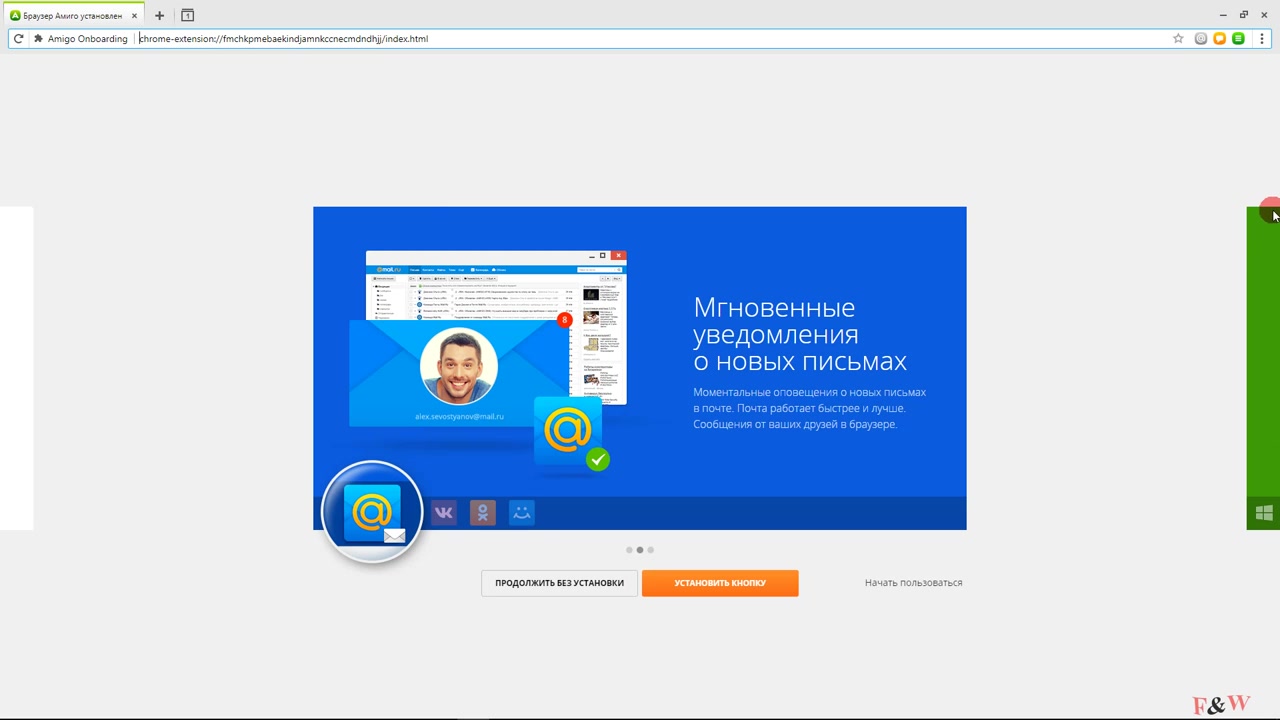Close the Amigo browser window

(1264, 15)
